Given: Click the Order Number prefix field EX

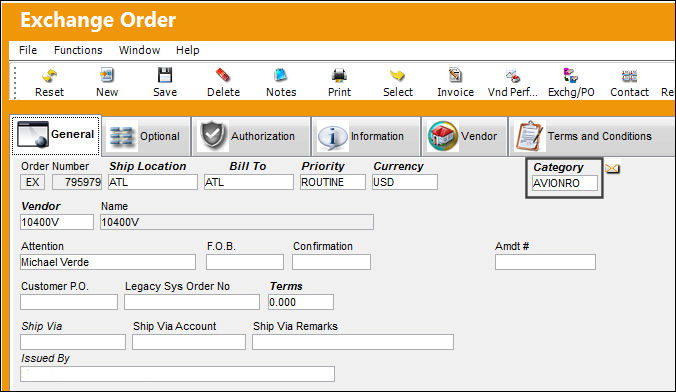Looking at the screenshot, I should [32, 182].
